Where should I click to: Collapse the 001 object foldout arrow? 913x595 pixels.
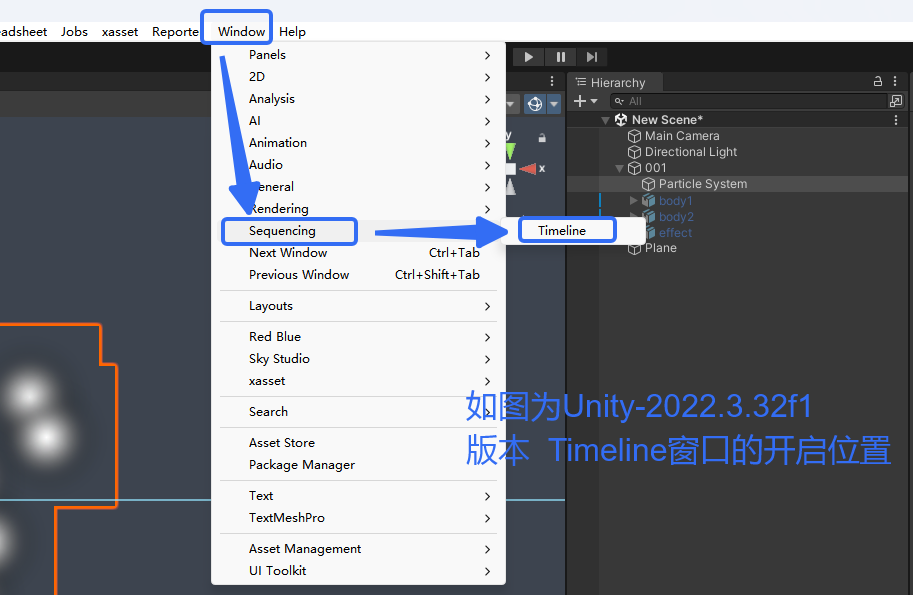[x=619, y=168]
